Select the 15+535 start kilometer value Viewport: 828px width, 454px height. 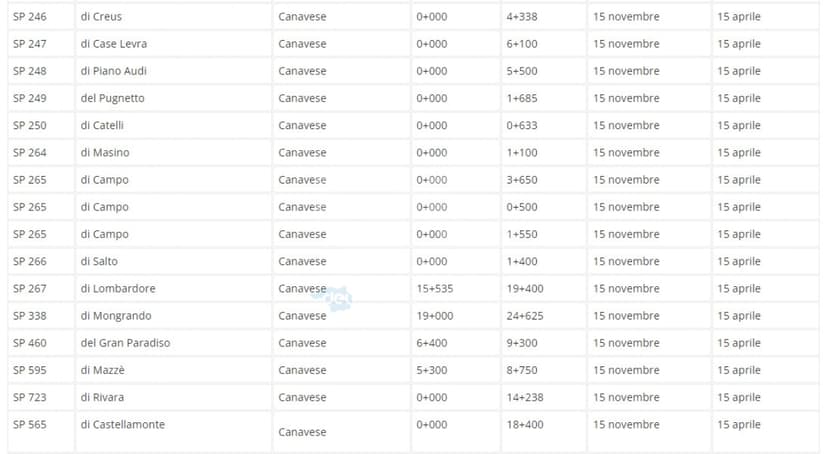click(435, 288)
